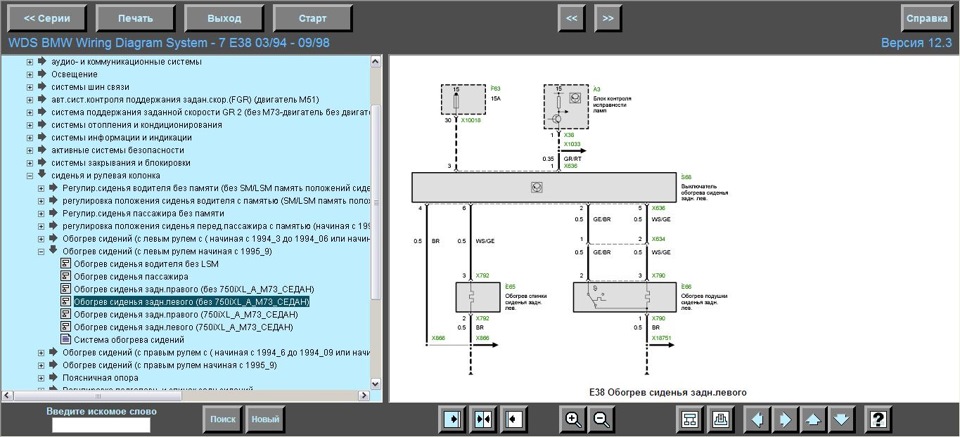960x437 pixels.
Task: Open help with the question mark icon
Action: pos(879,419)
